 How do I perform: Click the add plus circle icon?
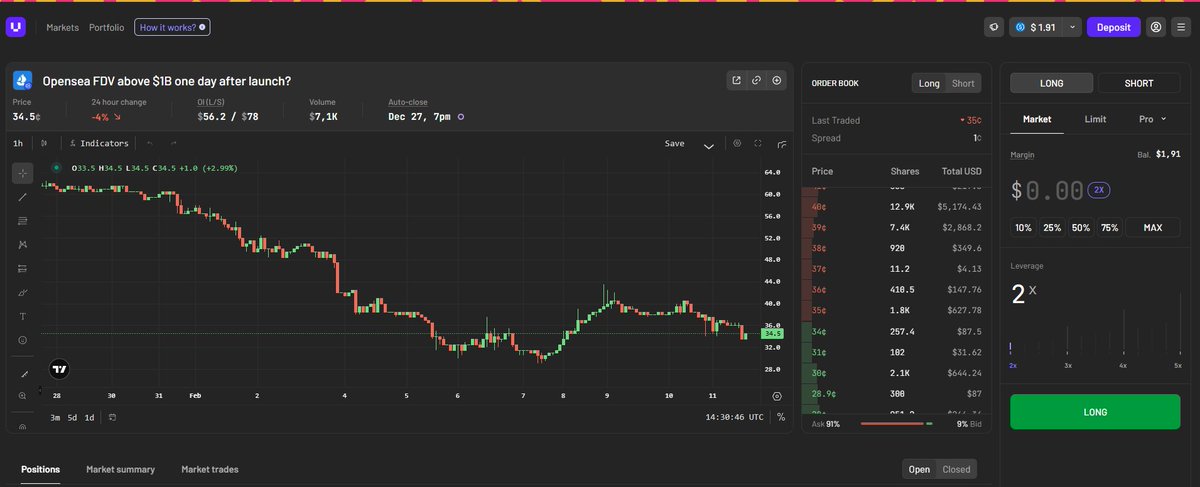click(x=777, y=80)
